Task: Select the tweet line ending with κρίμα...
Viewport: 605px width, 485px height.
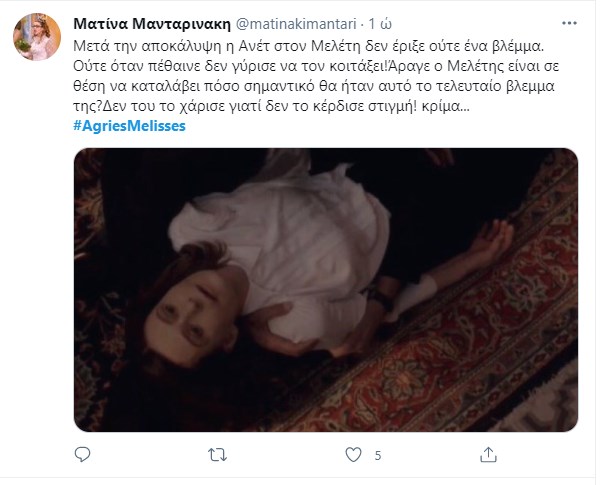Action: (x=271, y=106)
